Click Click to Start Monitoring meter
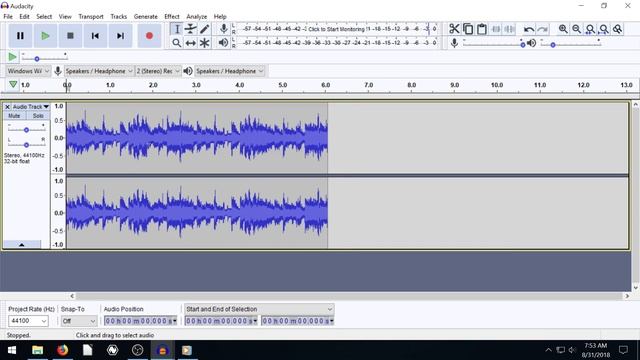 (337, 29)
